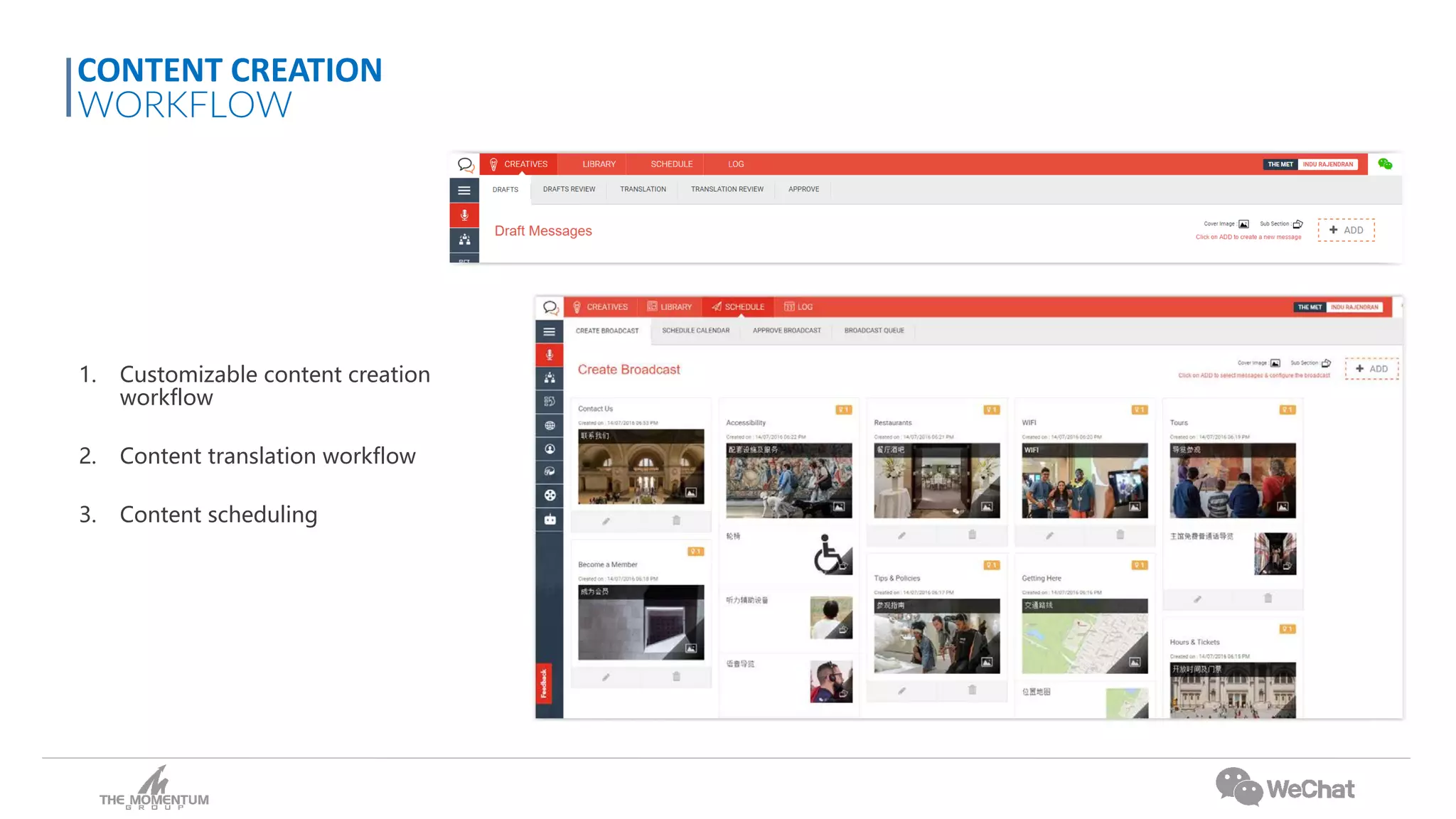Select the TRANSLATION REVIEW sub-tab

727,189
